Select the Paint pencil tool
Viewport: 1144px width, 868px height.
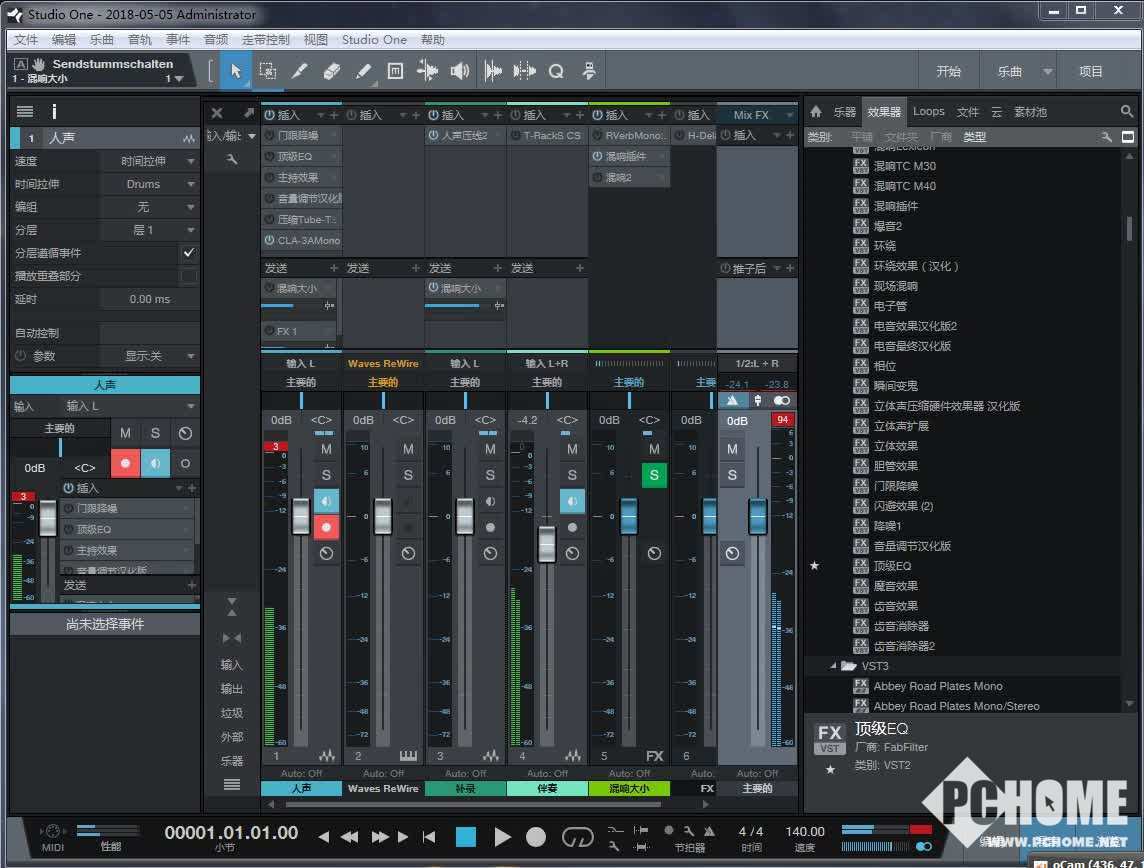coord(363,71)
